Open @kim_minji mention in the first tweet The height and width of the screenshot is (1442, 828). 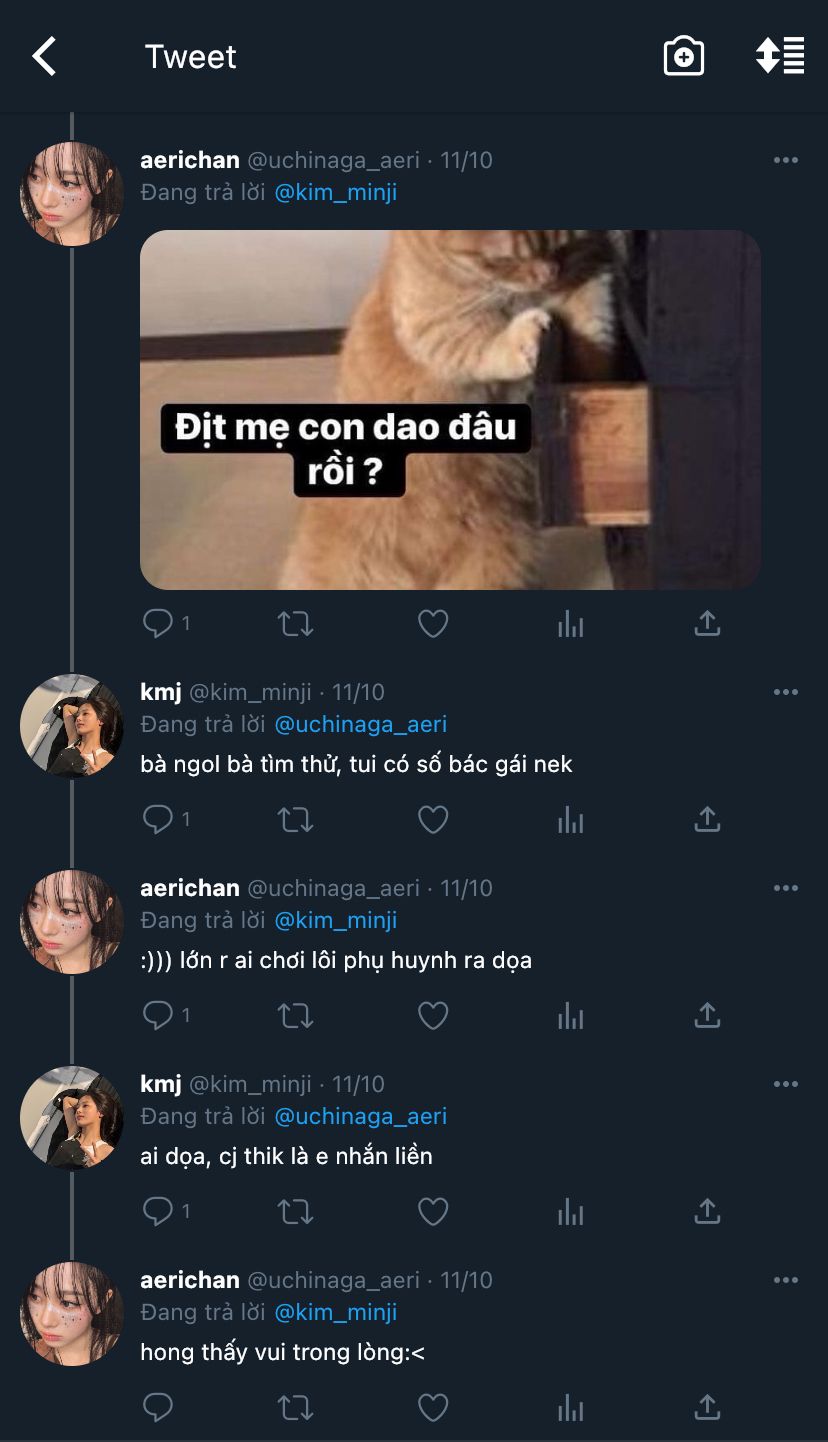pyautogui.click(x=336, y=192)
